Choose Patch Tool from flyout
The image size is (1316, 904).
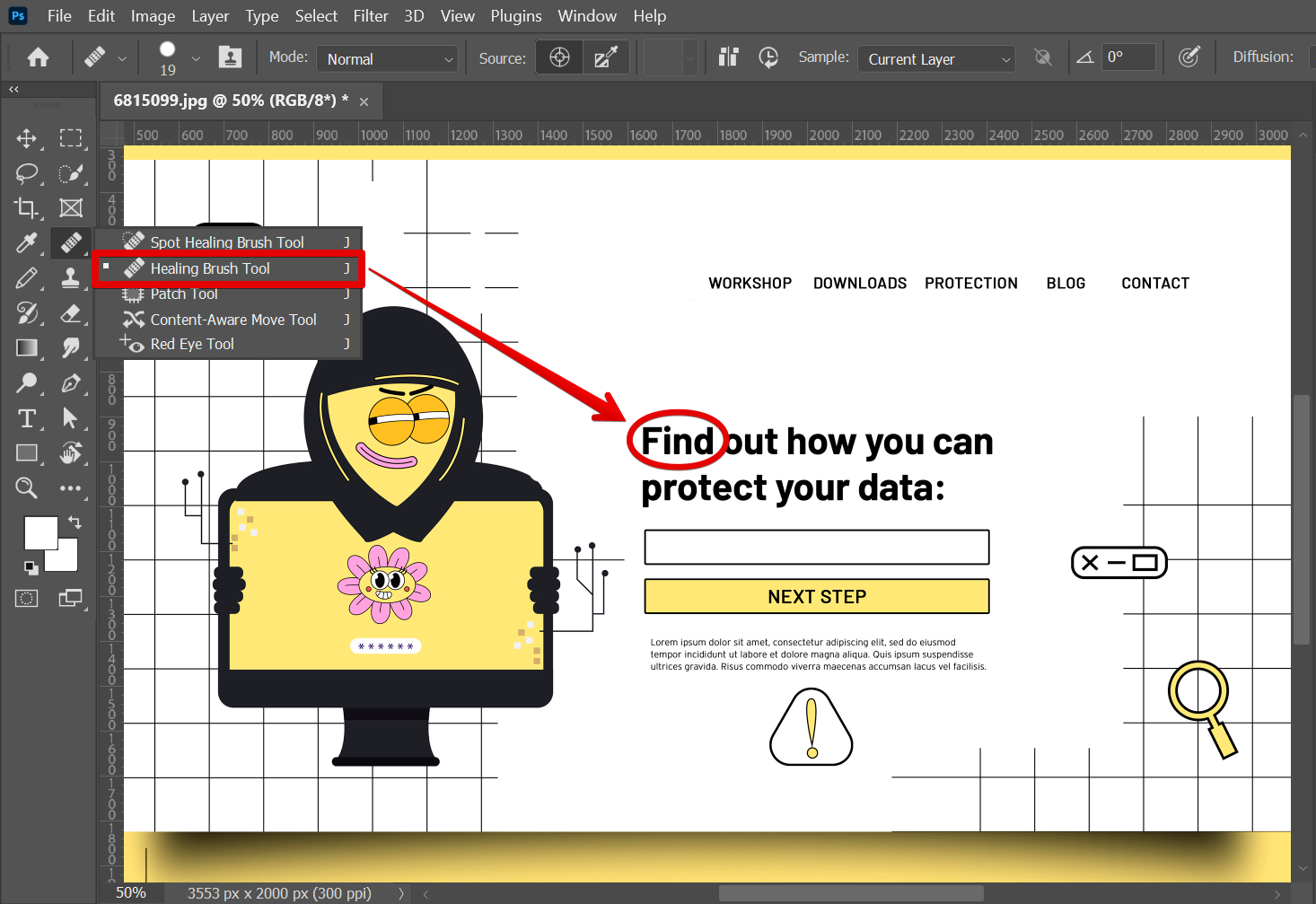tap(184, 294)
